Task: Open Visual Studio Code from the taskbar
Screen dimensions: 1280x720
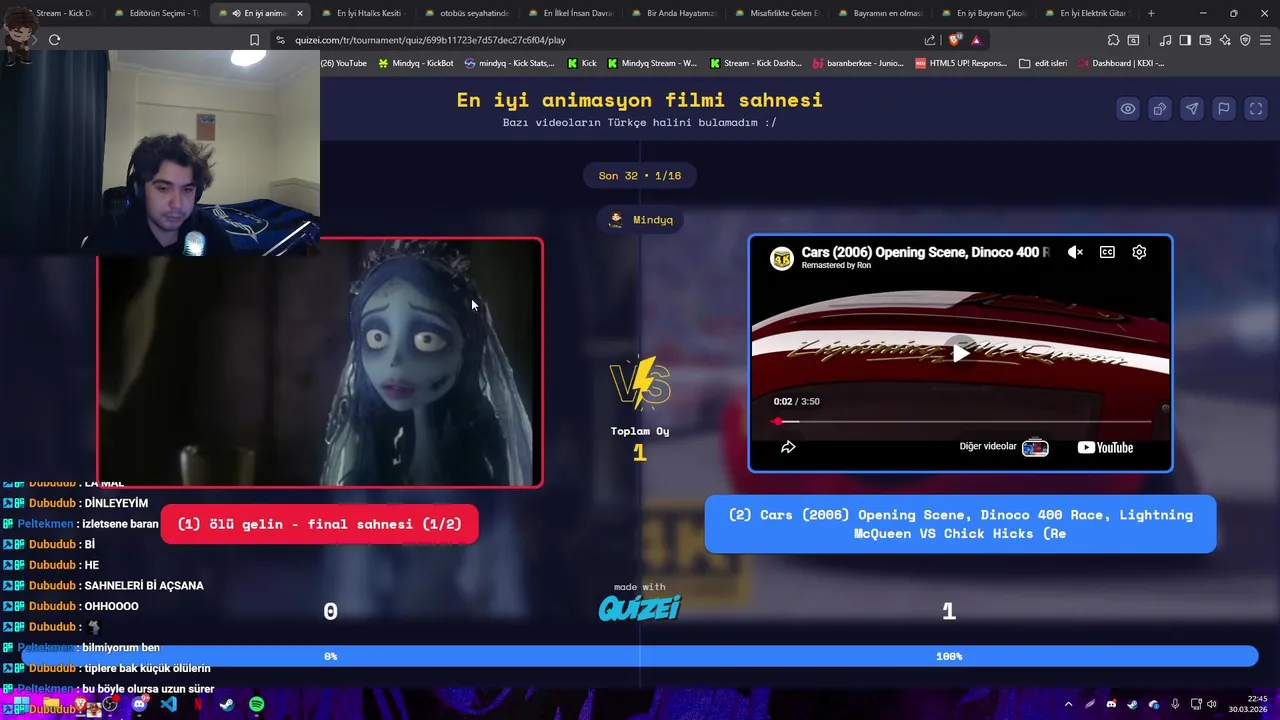Action: coord(168,704)
